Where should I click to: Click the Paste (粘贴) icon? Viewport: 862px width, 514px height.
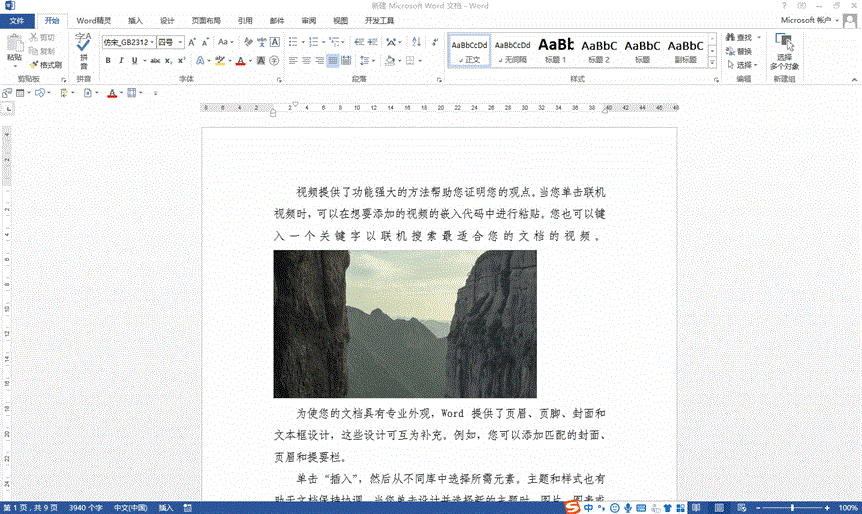[14, 44]
